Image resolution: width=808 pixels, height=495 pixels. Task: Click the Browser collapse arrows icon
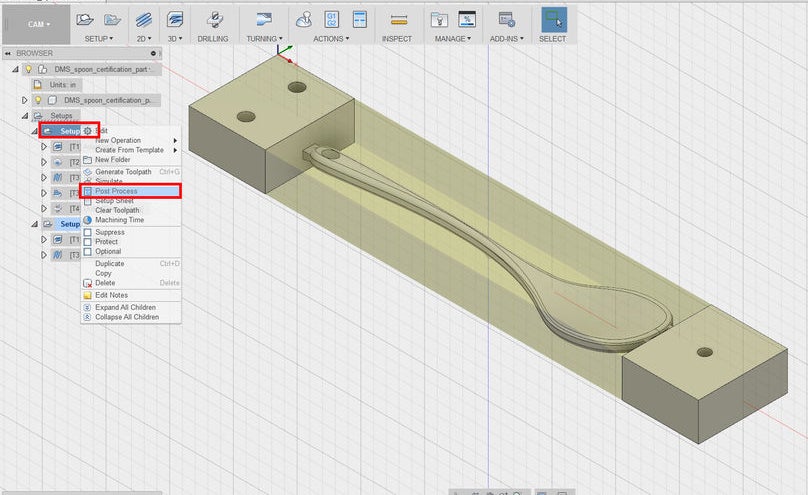[x=8, y=53]
